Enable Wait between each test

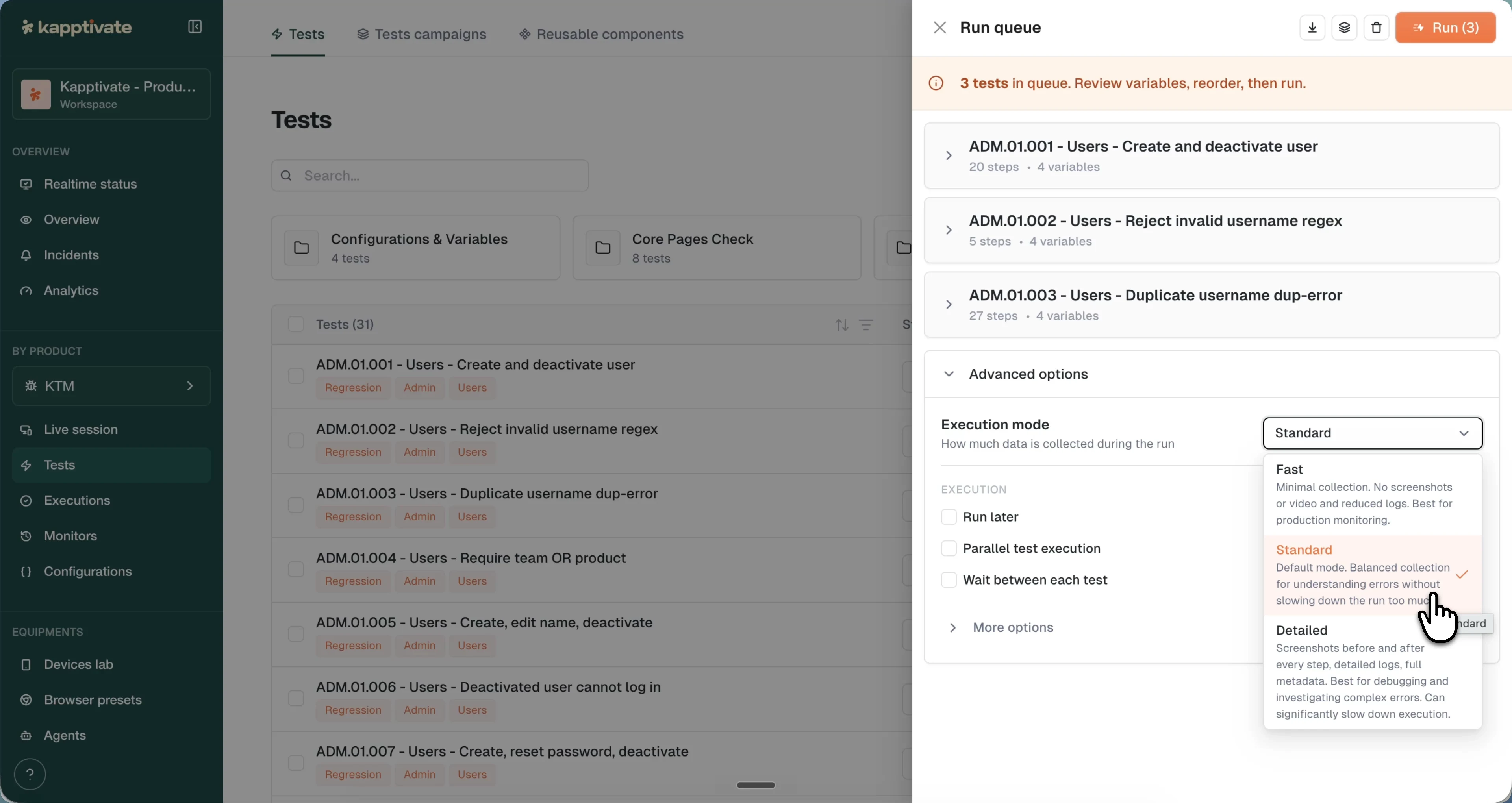tap(949, 580)
